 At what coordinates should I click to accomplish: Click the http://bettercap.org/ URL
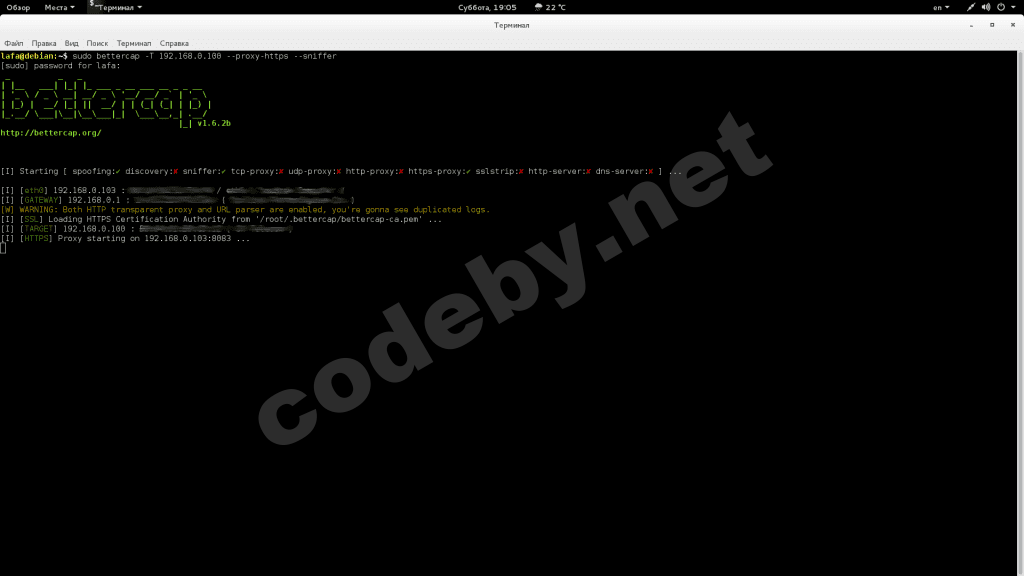pos(51,133)
